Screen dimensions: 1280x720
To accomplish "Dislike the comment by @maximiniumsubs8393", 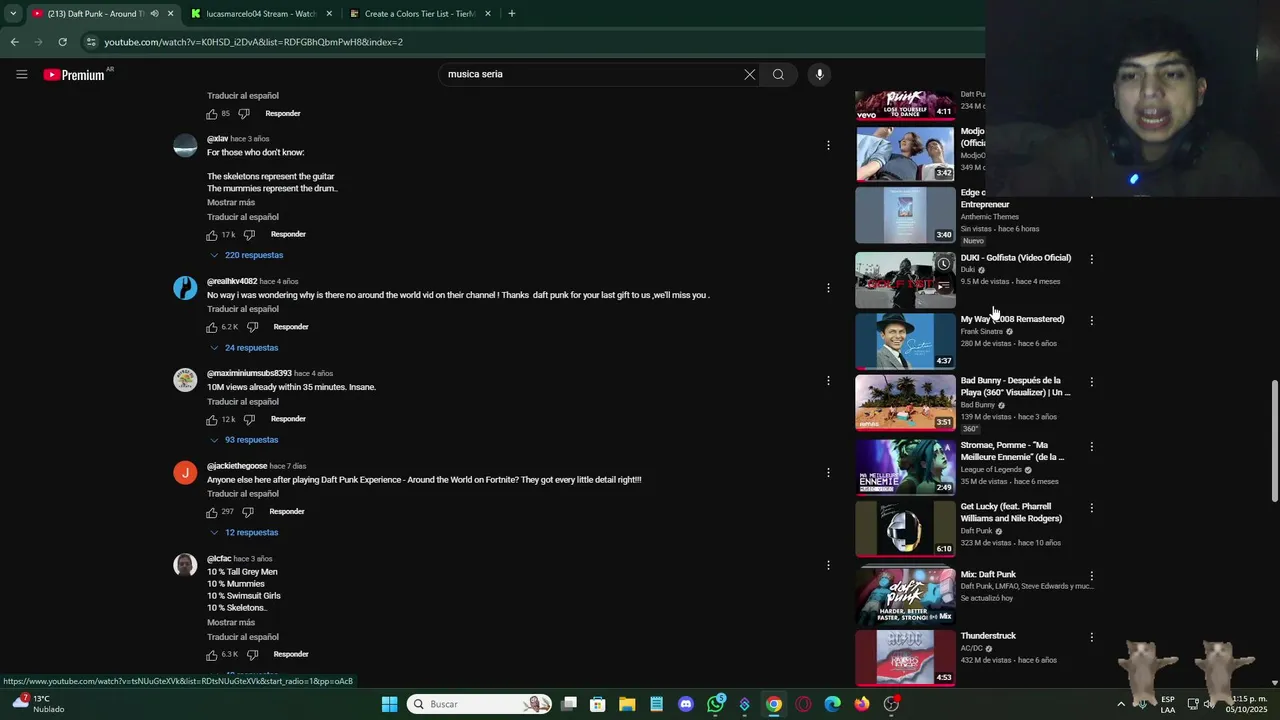I will (x=249, y=419).
